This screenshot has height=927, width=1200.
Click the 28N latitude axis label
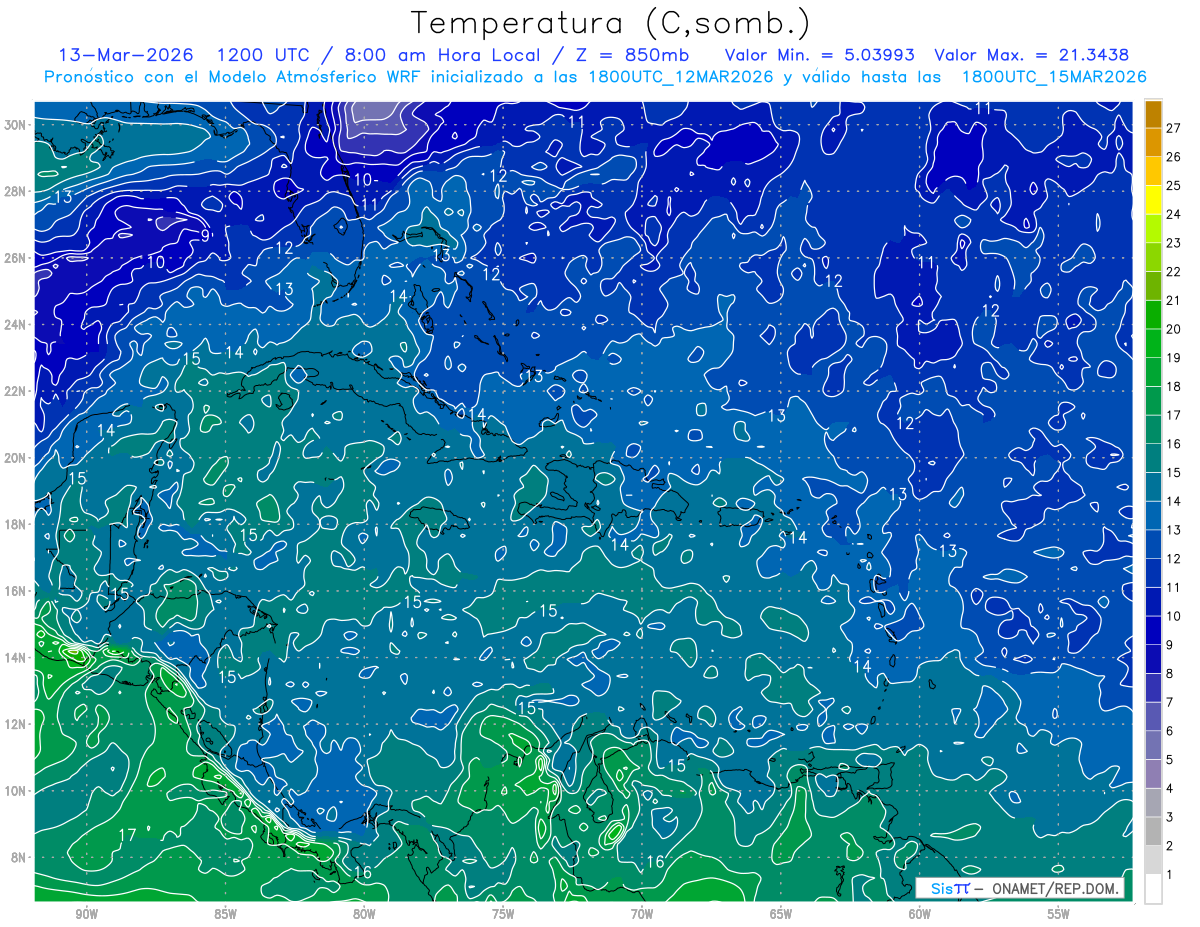(x=15, y=191)
